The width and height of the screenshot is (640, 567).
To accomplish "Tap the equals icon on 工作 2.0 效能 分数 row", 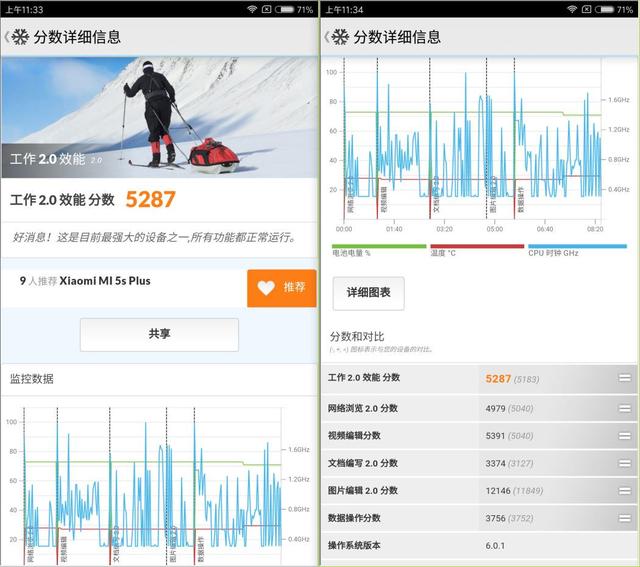I will coord(624,378).
